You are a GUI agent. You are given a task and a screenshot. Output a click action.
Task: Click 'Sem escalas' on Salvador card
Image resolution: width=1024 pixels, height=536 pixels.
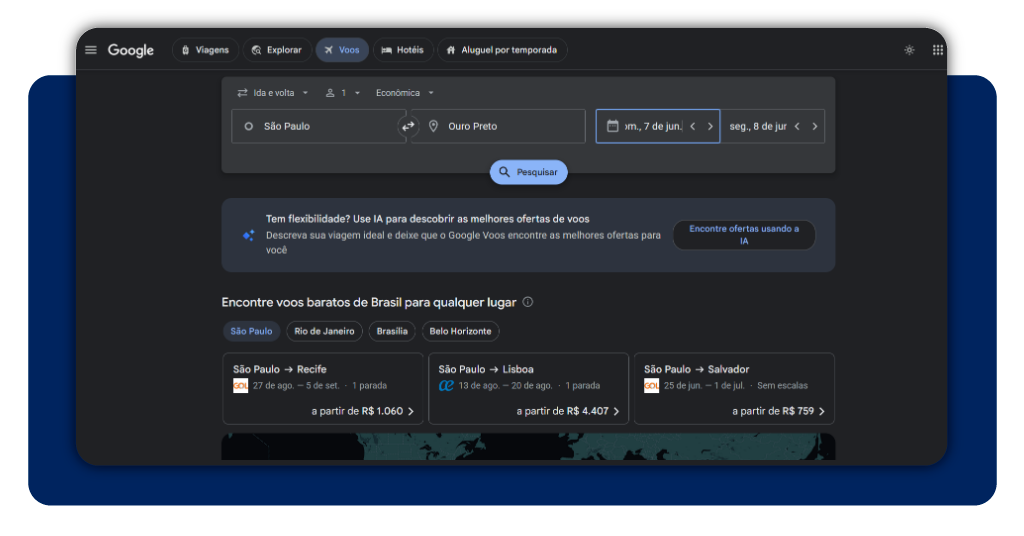(x=782, y=386)
